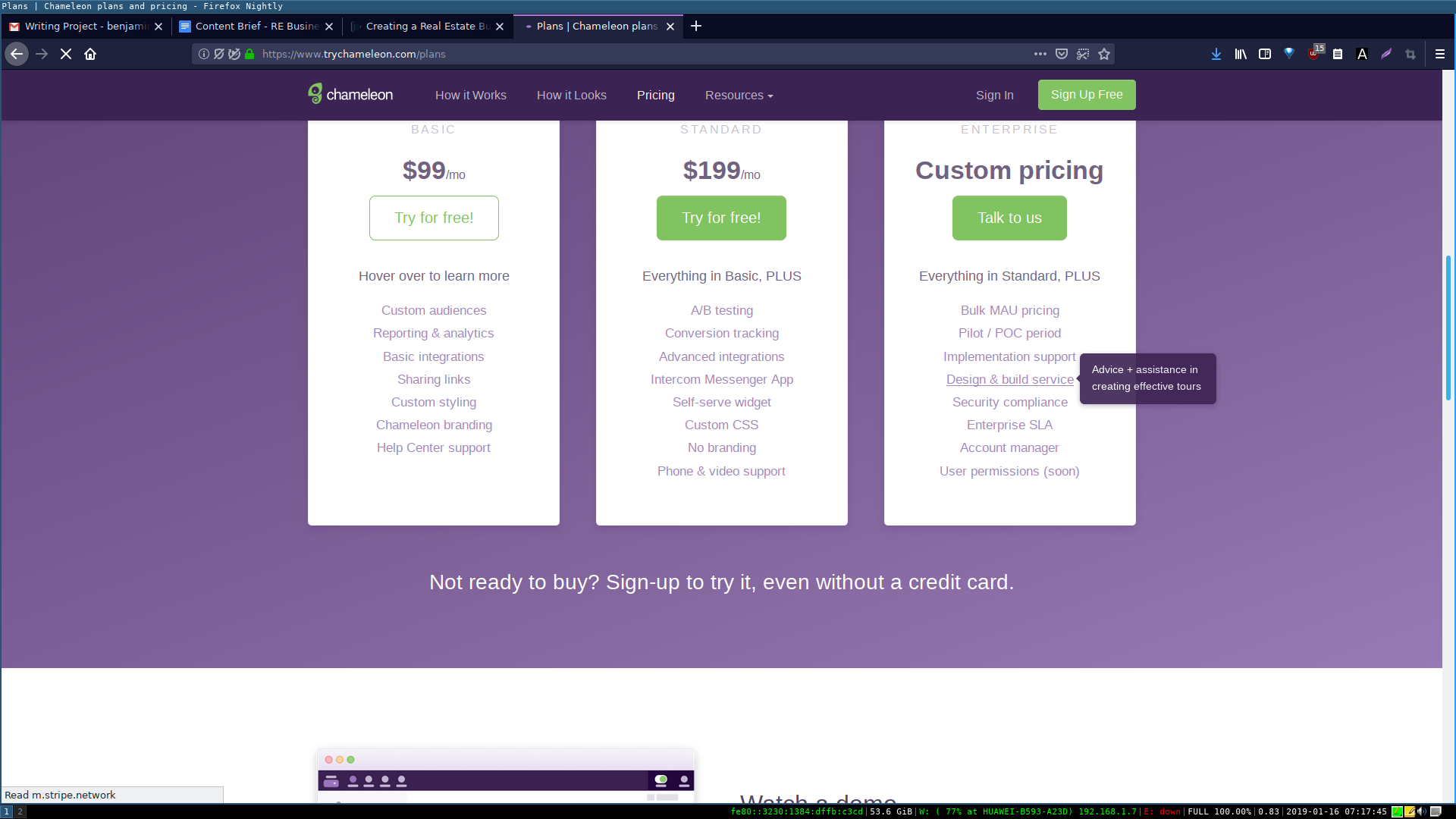This screenshot has width=1456, height=819.
Task: Click the forward navigation arrow
Action: [x=42, y=54]
